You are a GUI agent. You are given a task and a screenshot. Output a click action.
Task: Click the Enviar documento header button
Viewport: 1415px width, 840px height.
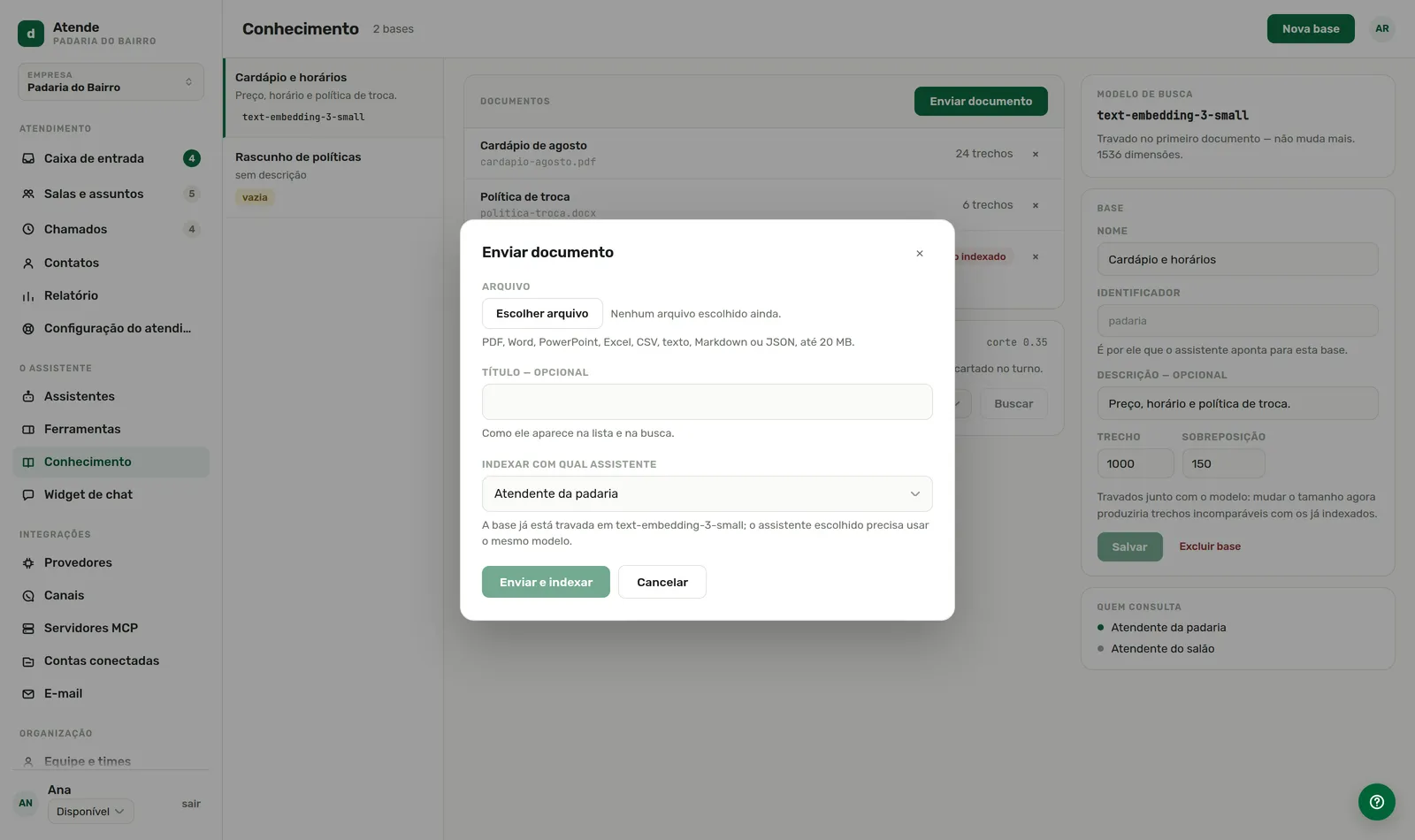coord(981,101)
